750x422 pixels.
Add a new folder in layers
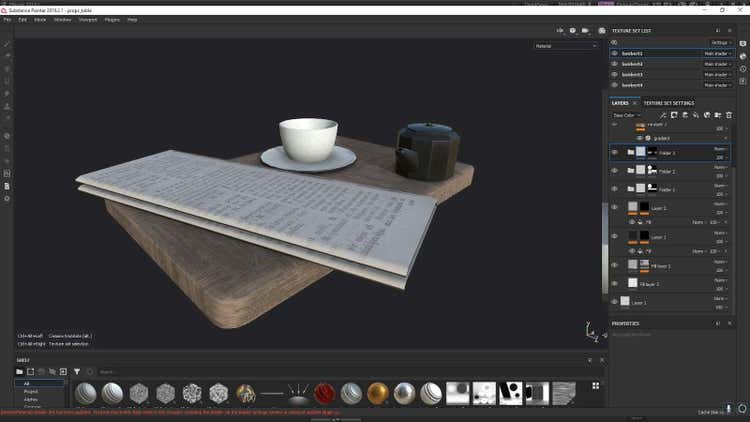(718, 115)
